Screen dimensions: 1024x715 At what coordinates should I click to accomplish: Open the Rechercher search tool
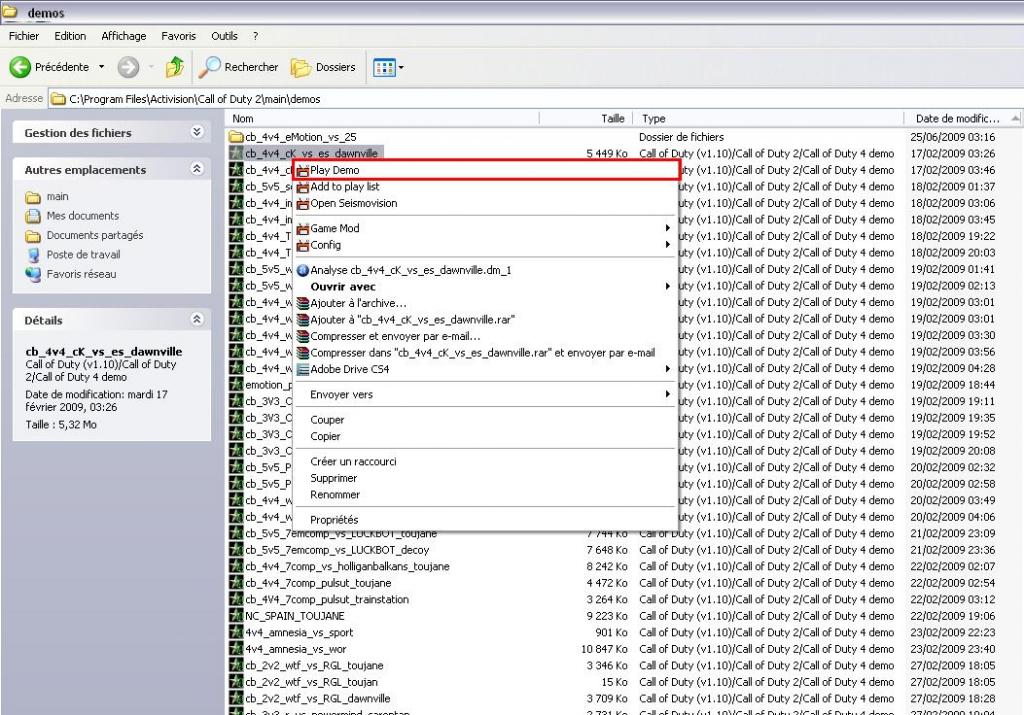(x=239, y=67)
